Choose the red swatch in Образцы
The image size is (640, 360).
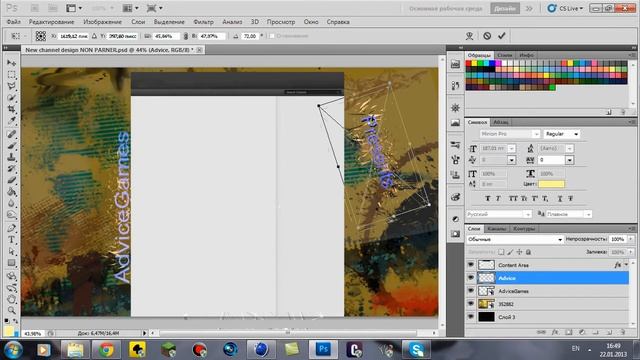click(x=469, y=63)
